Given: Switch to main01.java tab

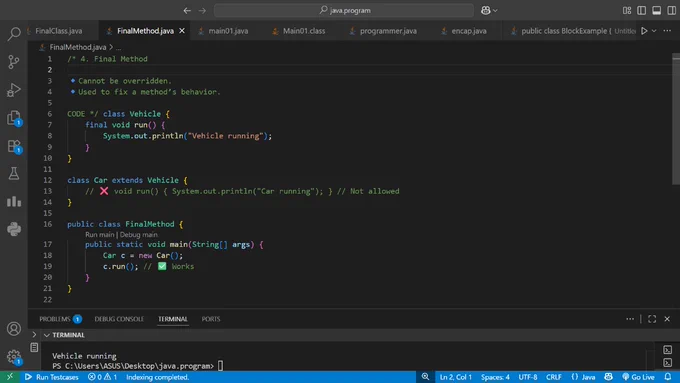Looking at the screenshot, I should pos(228,31).
